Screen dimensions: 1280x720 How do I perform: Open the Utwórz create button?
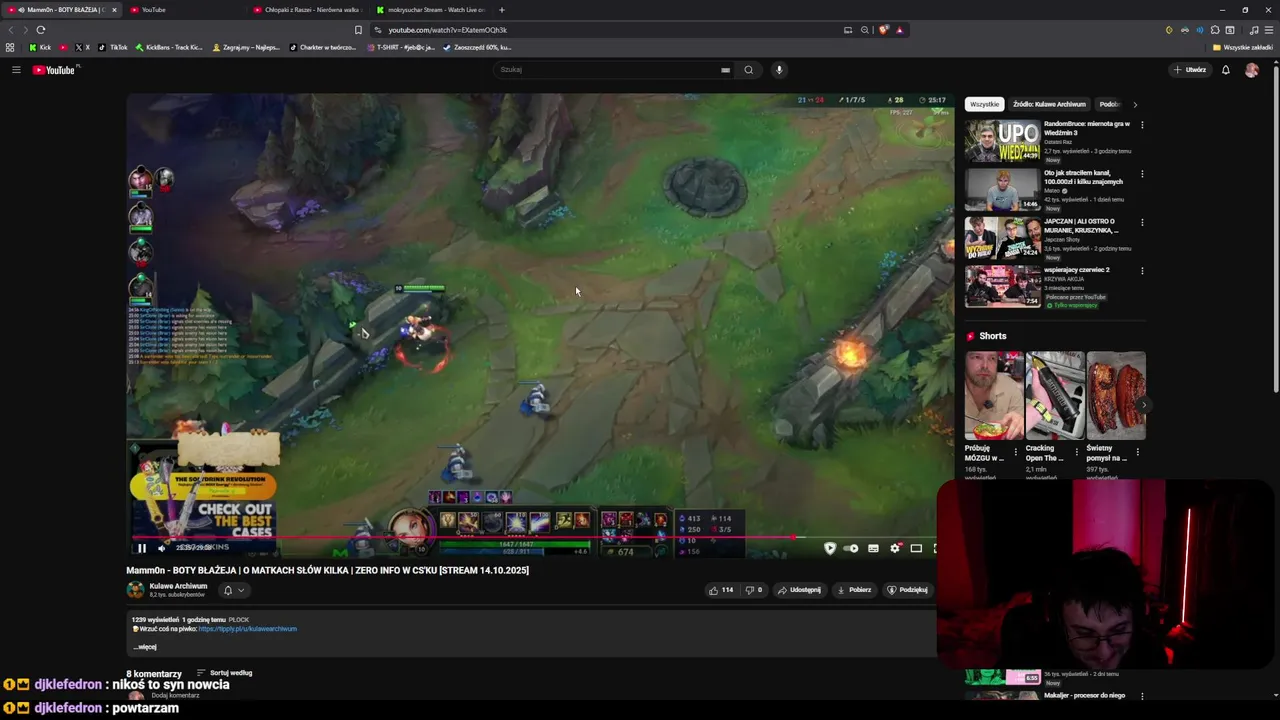click(x=1190, y=70)
